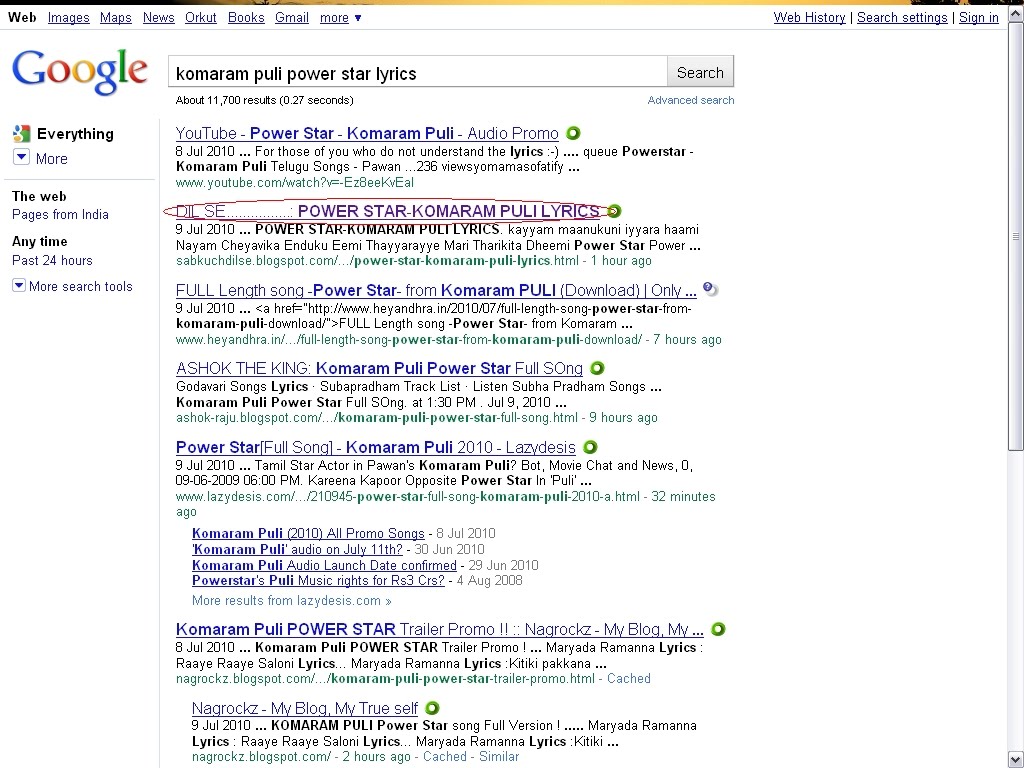
Task: Click the www.youtube.com/watch?v=-Ez8eeKvEaI URL text
Action: [295, 182]
